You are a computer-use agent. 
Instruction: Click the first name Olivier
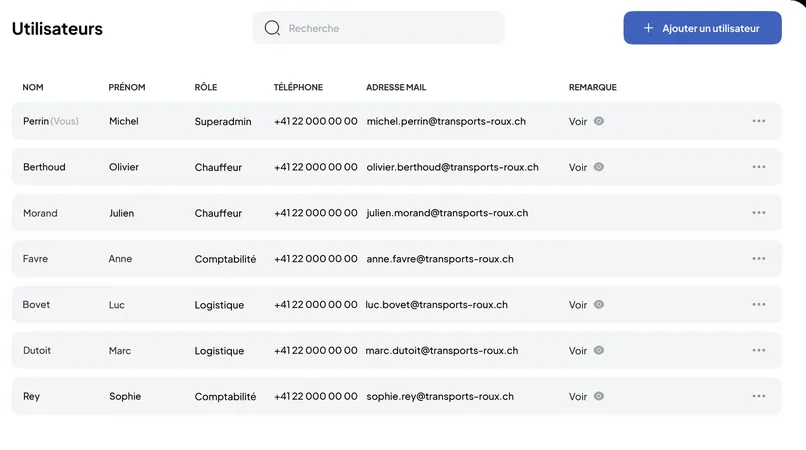[x=124, y=167]
